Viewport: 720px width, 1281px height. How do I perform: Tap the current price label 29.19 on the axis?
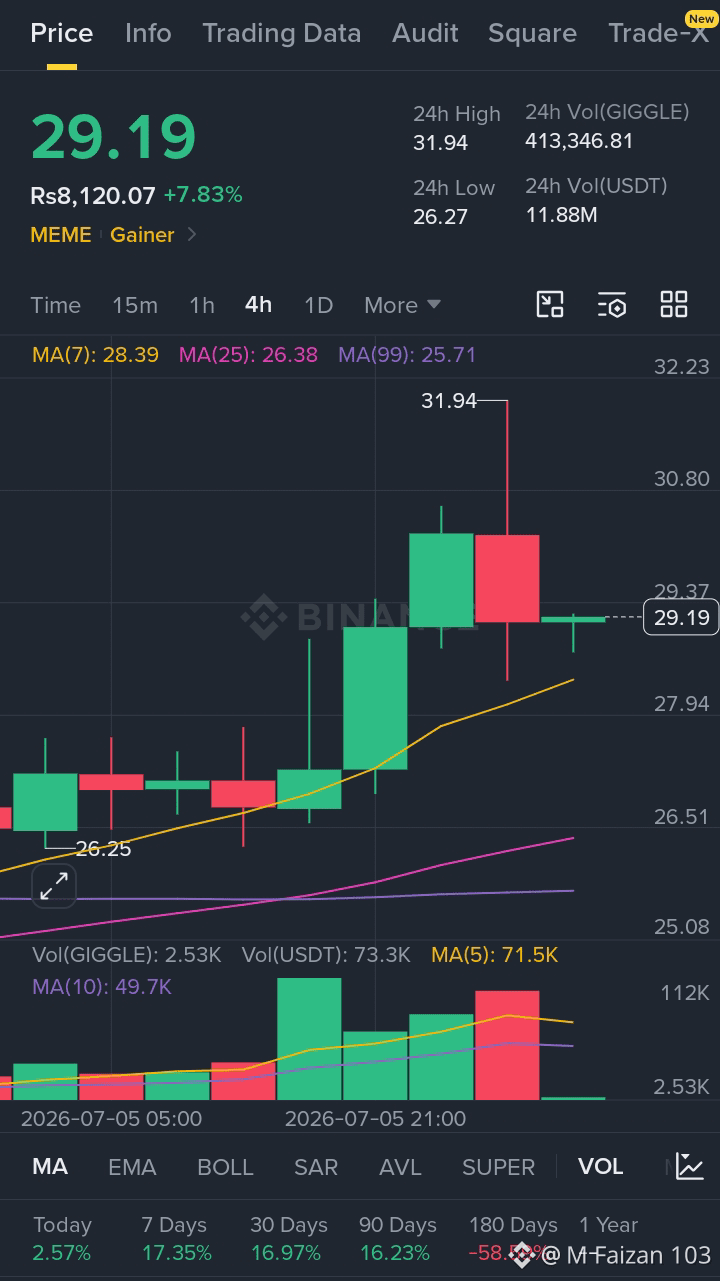pyautogui.click(x=681, y=618)
